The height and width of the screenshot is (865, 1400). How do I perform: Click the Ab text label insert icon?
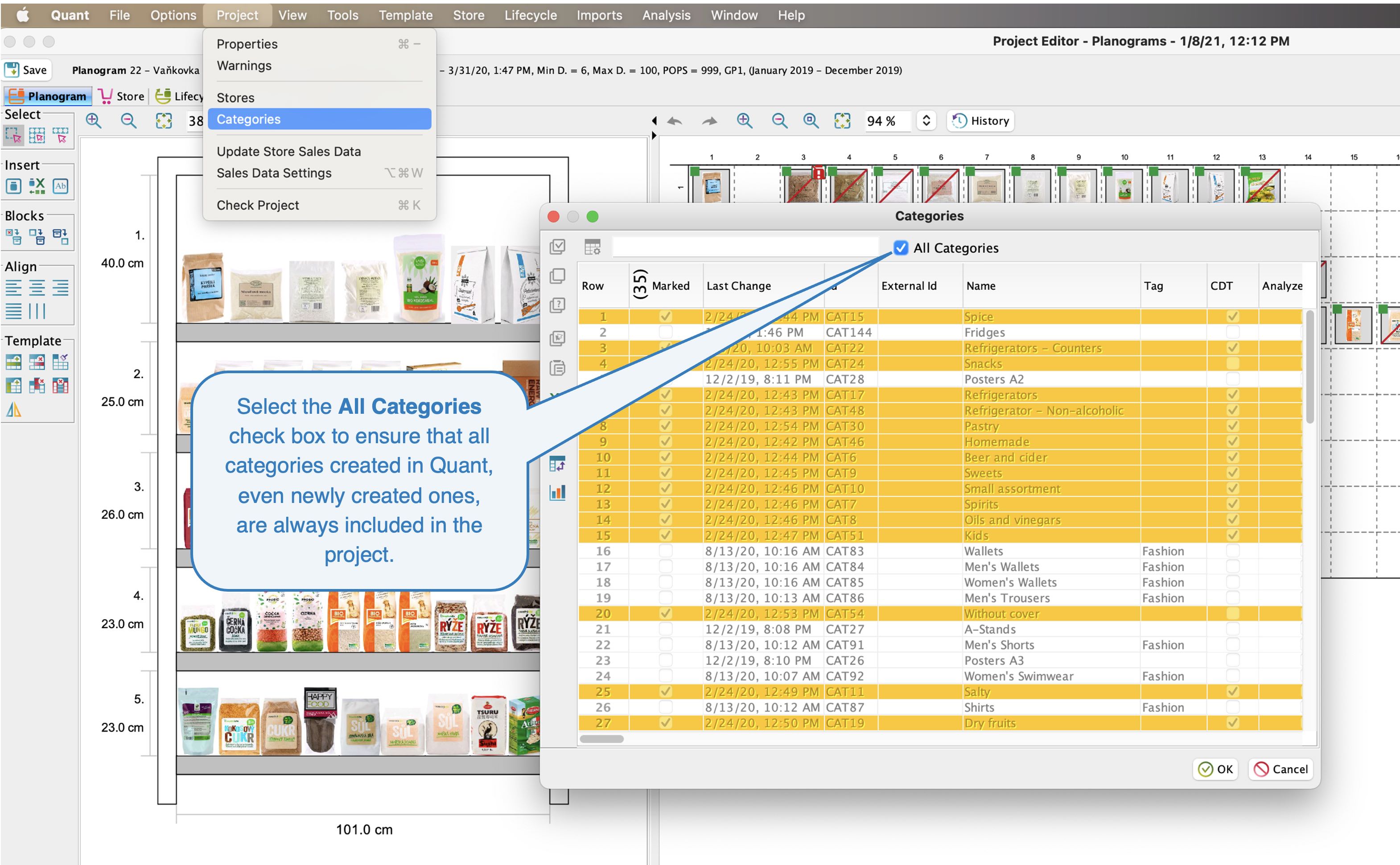coord(61,186)
